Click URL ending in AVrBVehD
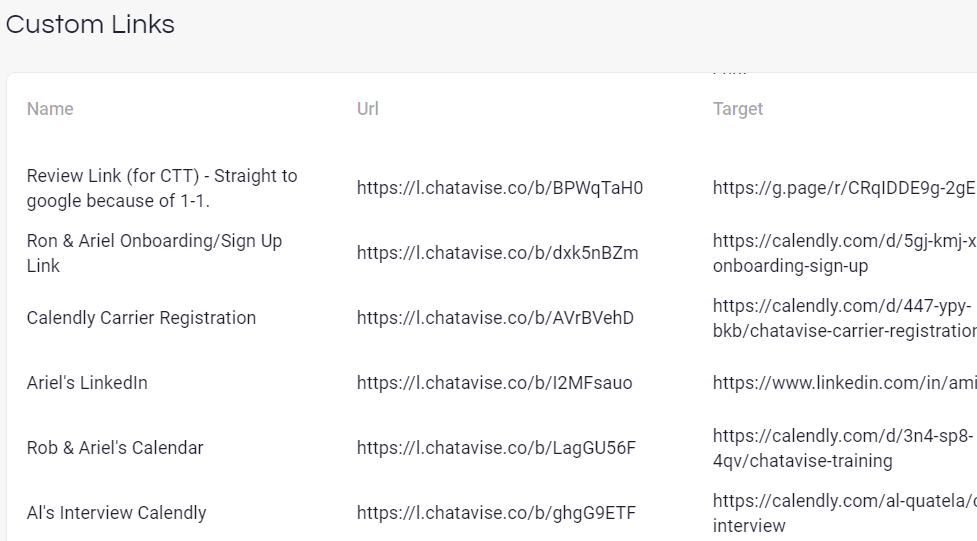 pyautogui.click(x=495, y=318)
